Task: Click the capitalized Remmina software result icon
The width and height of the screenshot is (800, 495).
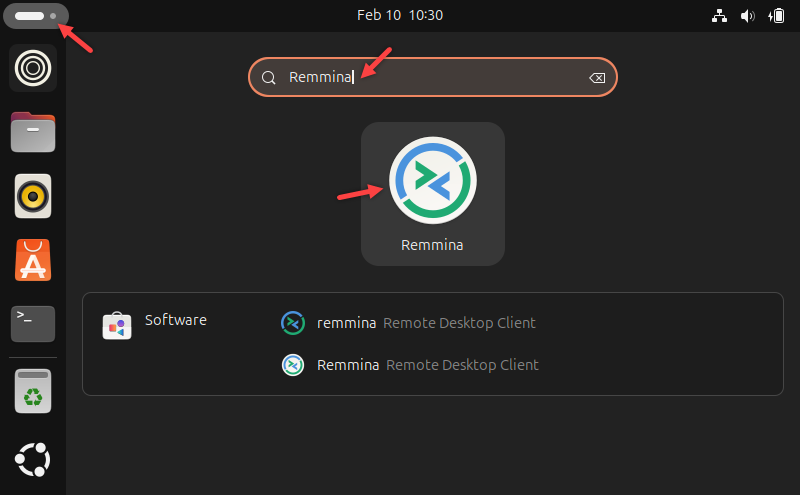Action: pyautogui.click(x=293, y=365)
